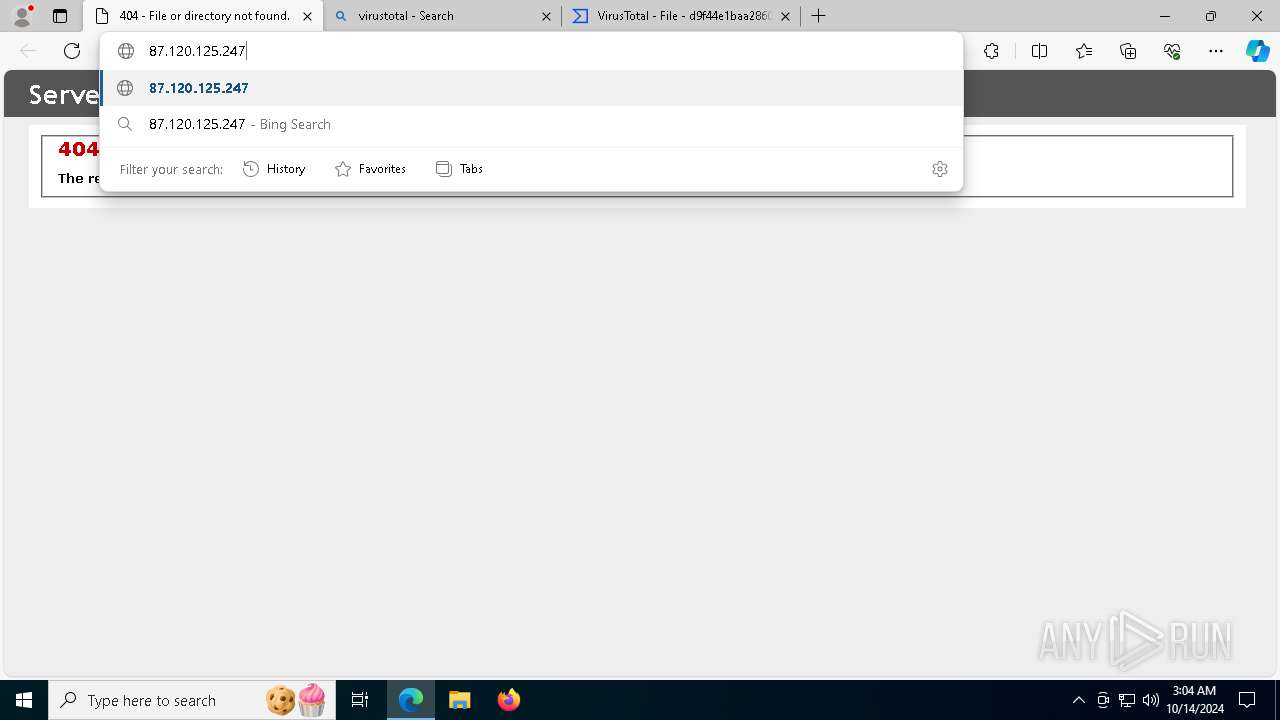Switch to the virustotal Search tab
1280x720 pixels.
click(443, 16)
